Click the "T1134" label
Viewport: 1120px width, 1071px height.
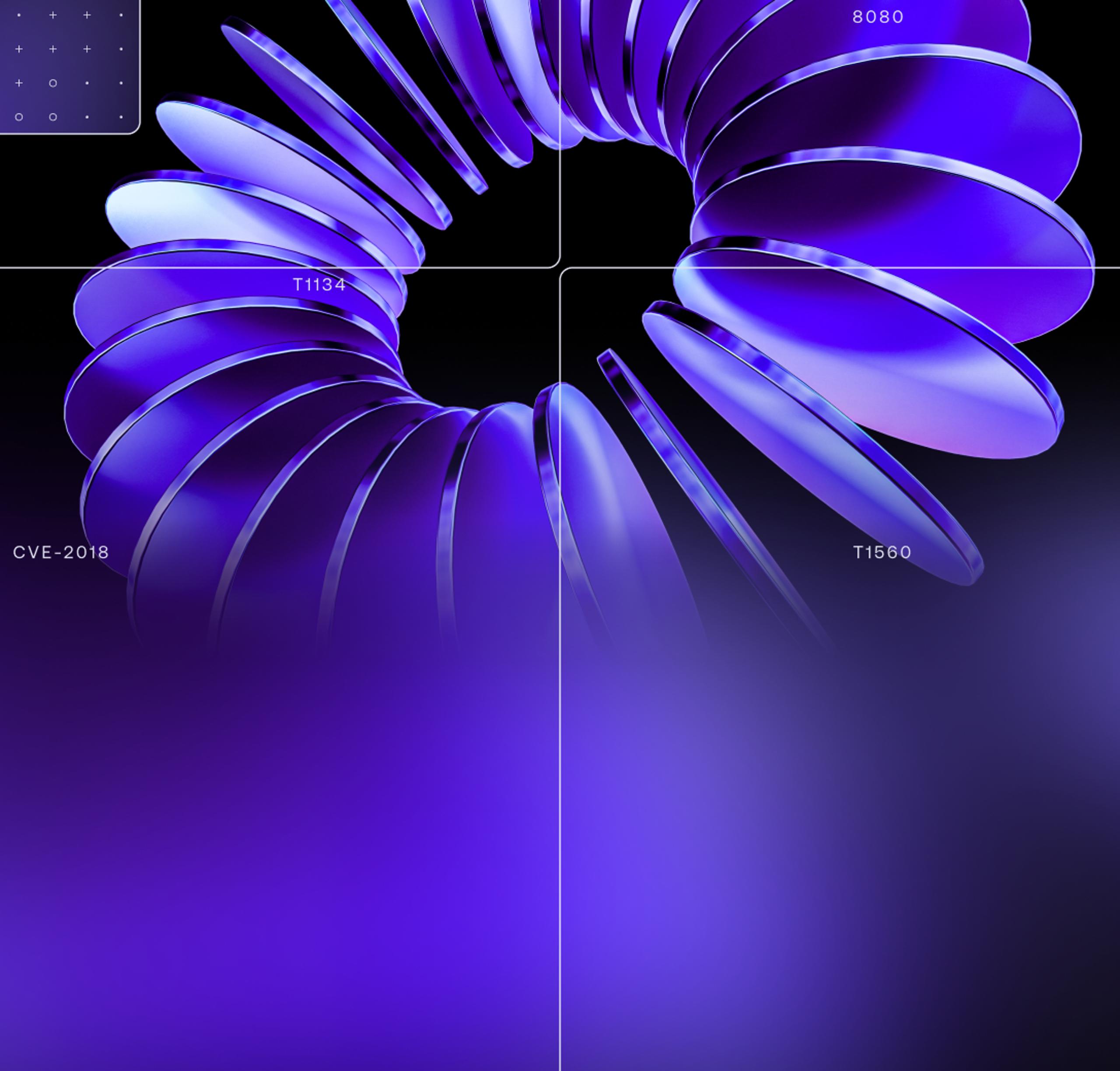pyautogui.click(x=319, y=284)
